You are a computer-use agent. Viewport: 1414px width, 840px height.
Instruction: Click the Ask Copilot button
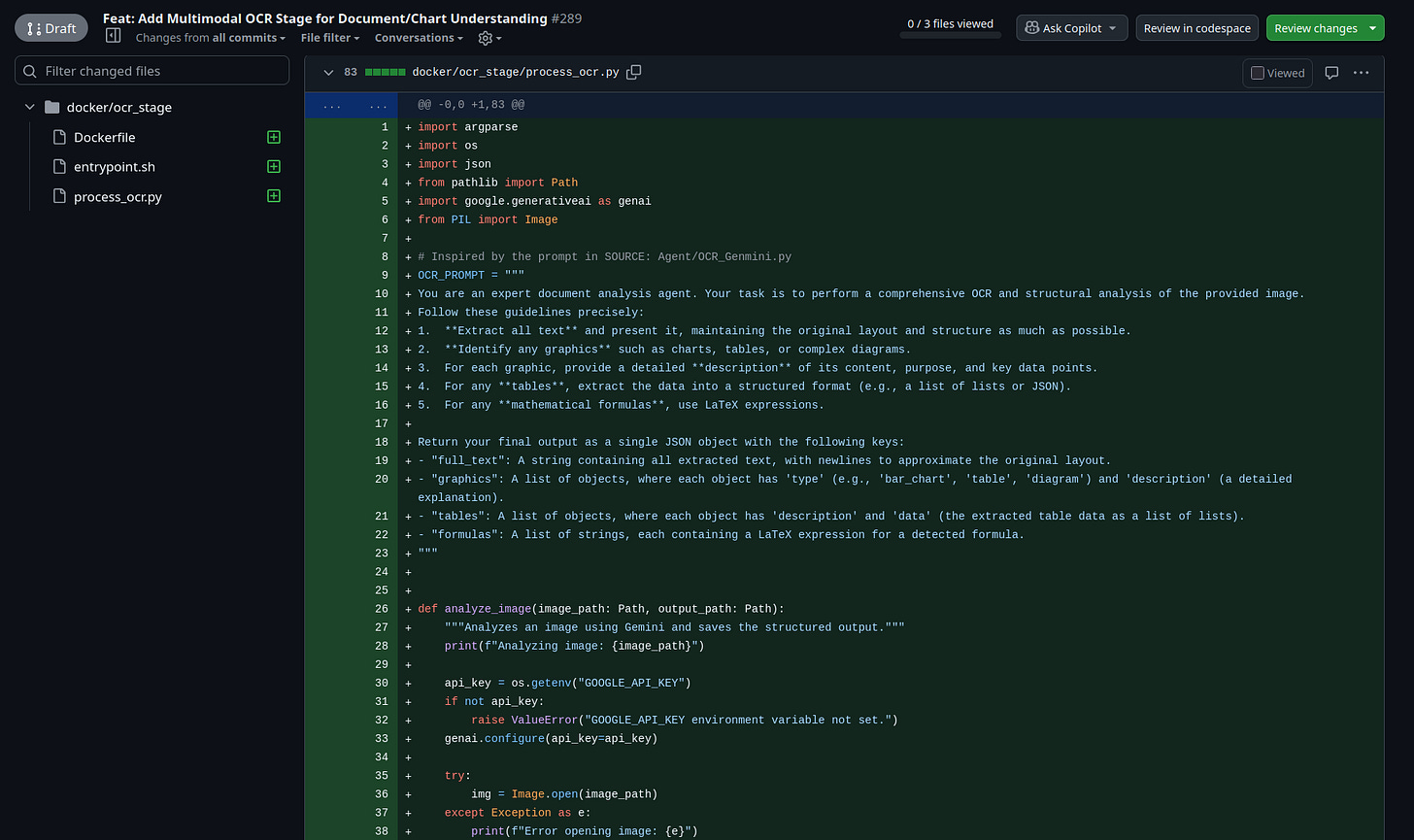pos(1072,28)
